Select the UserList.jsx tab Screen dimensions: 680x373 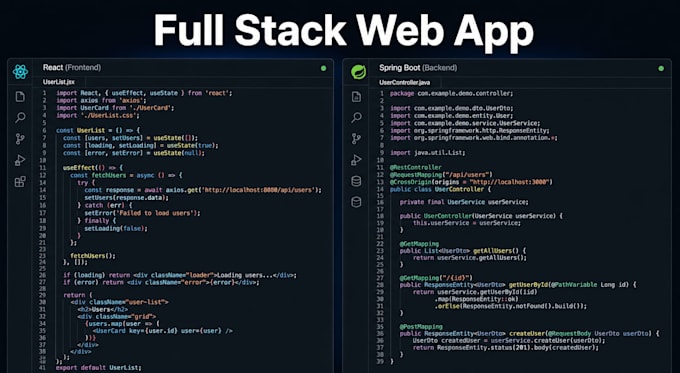(x=59, y=82)
